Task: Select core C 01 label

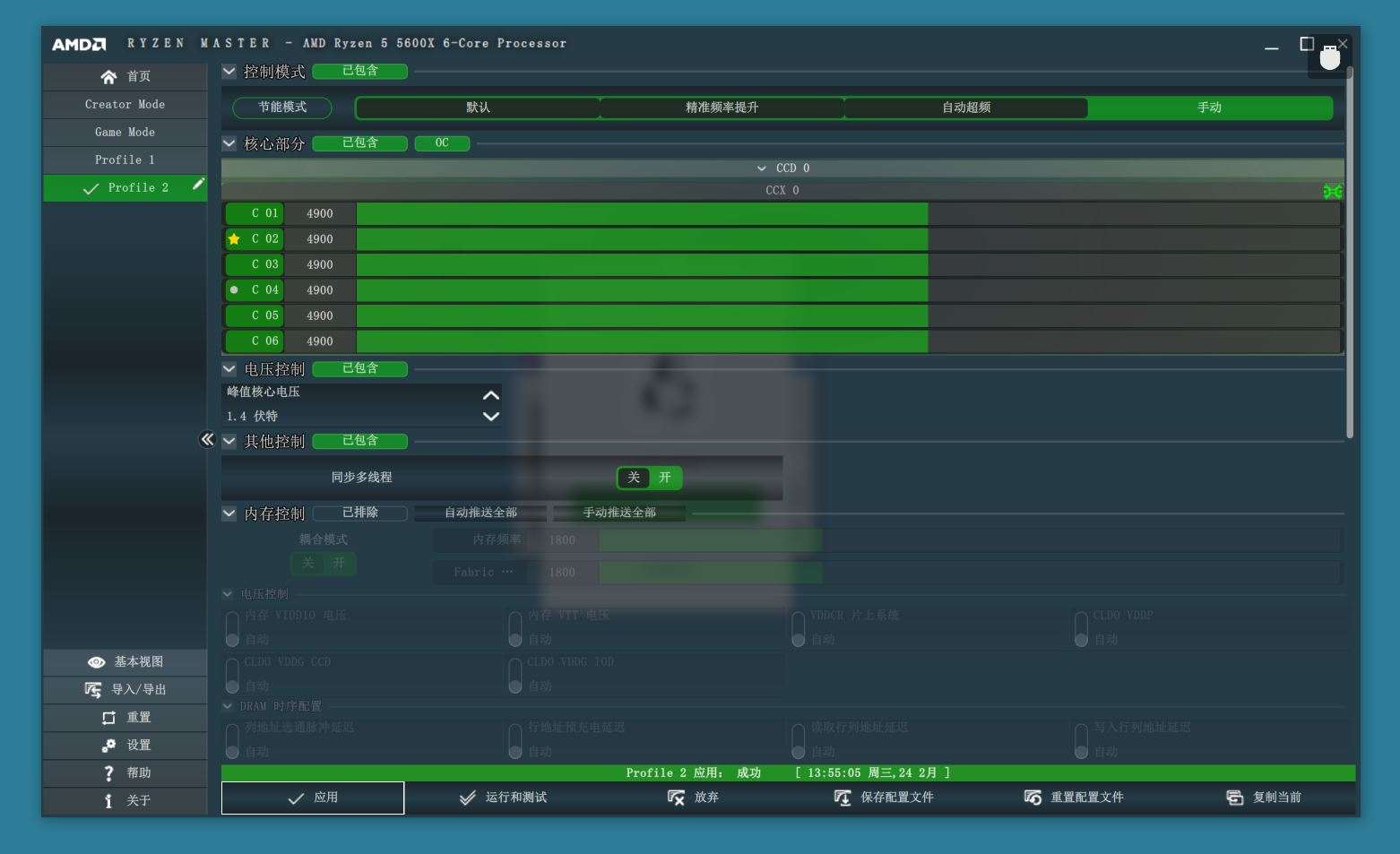Action: (x=255, y=213)
